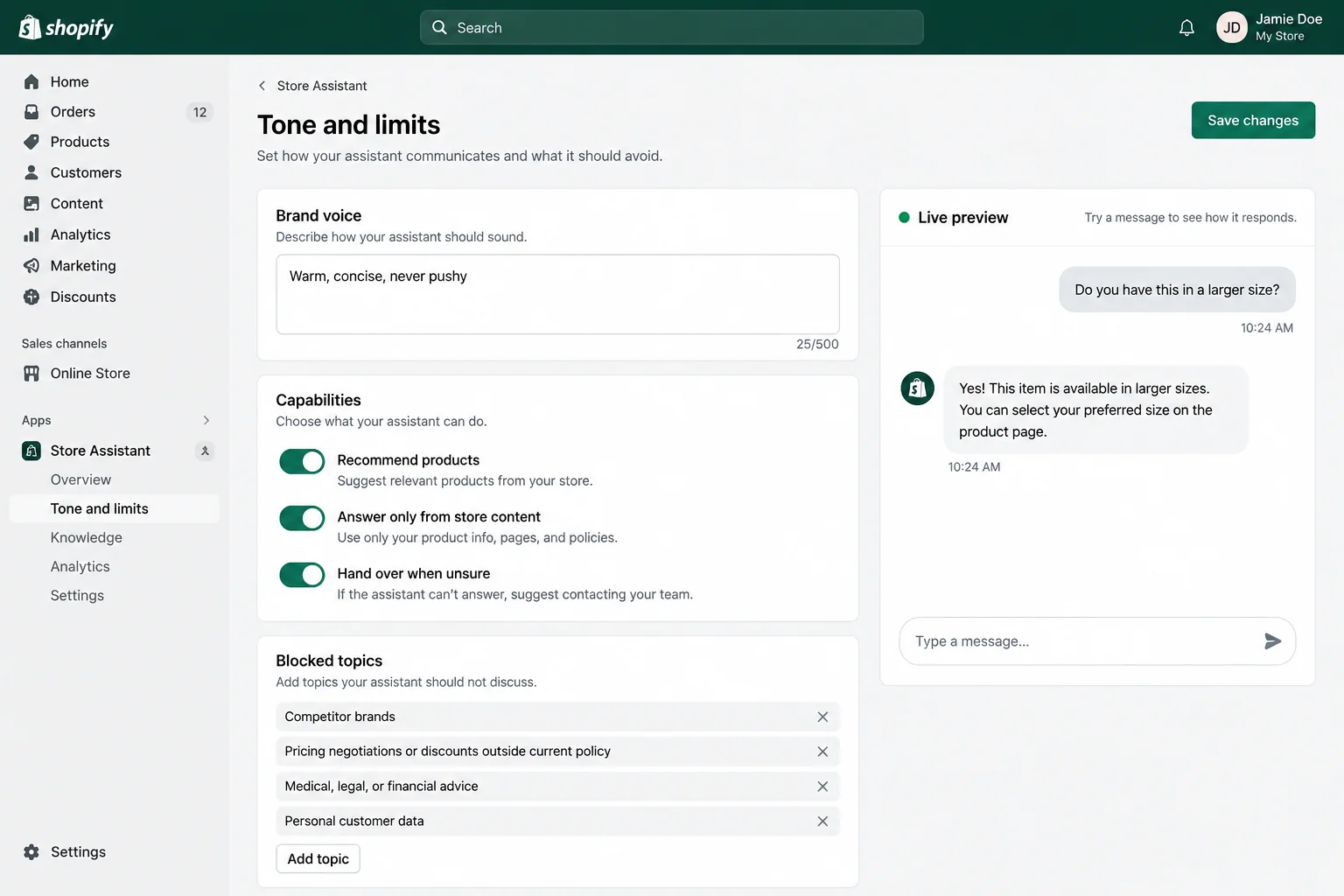The width and height of the screenshot is (1344, 896).
Task: Click Save changes button
Action: [1253, 120]
